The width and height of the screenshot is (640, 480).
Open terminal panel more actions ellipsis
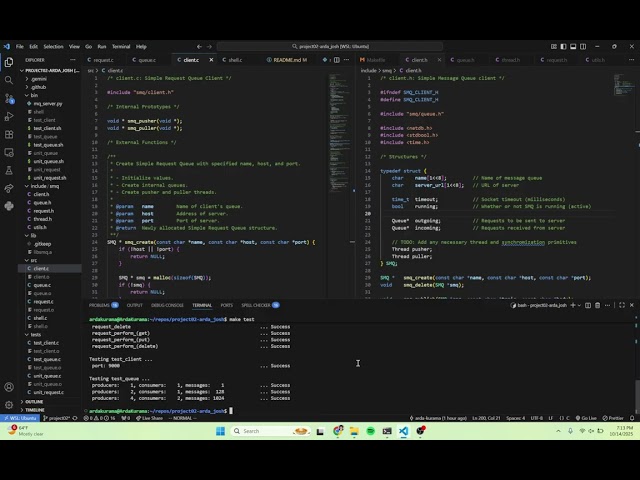[x=607, y=305]
